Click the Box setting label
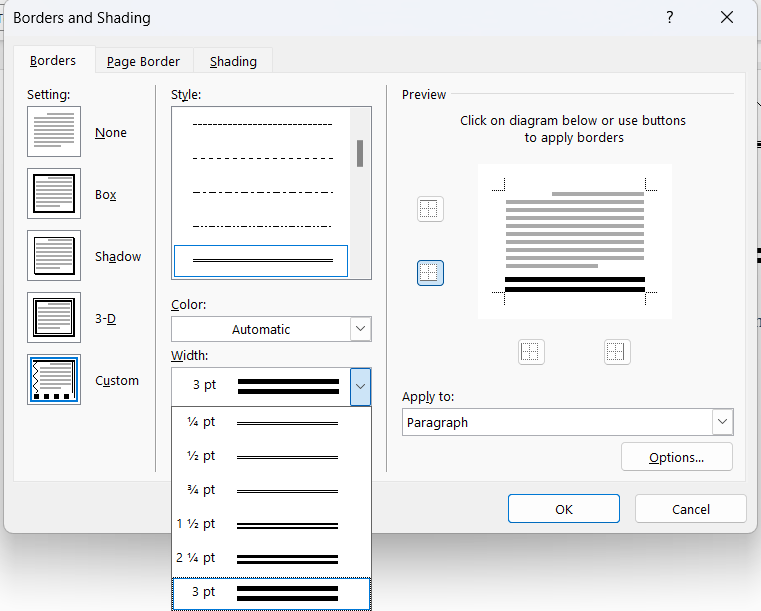 [106, 195]
